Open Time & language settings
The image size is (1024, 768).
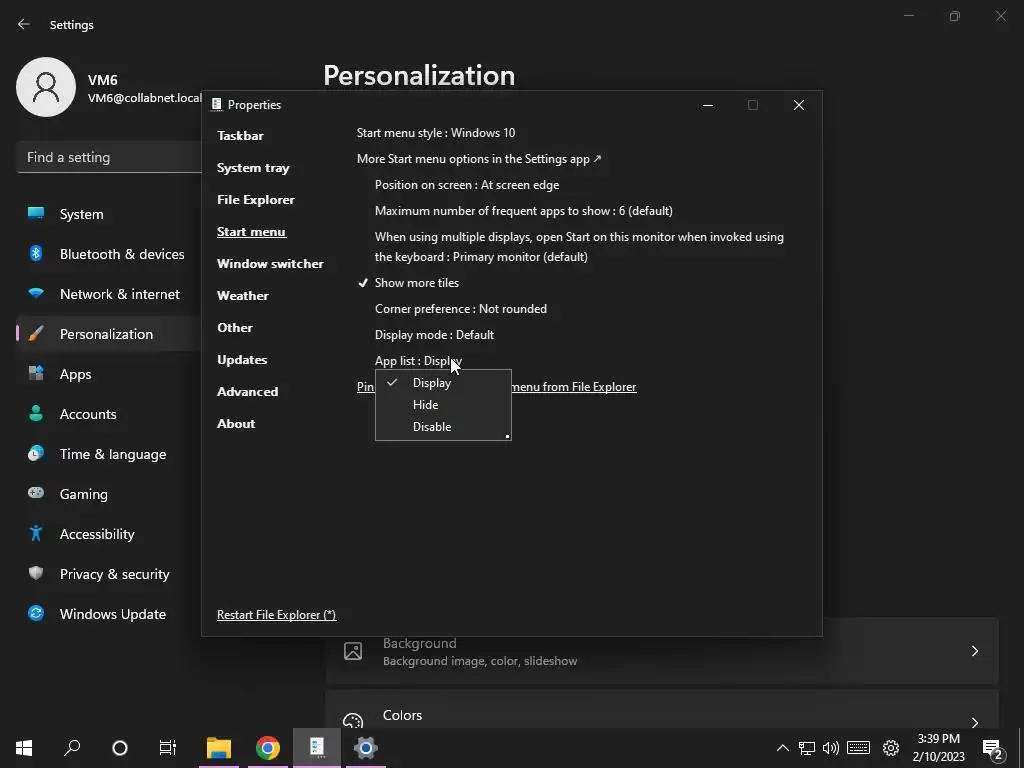109,454
